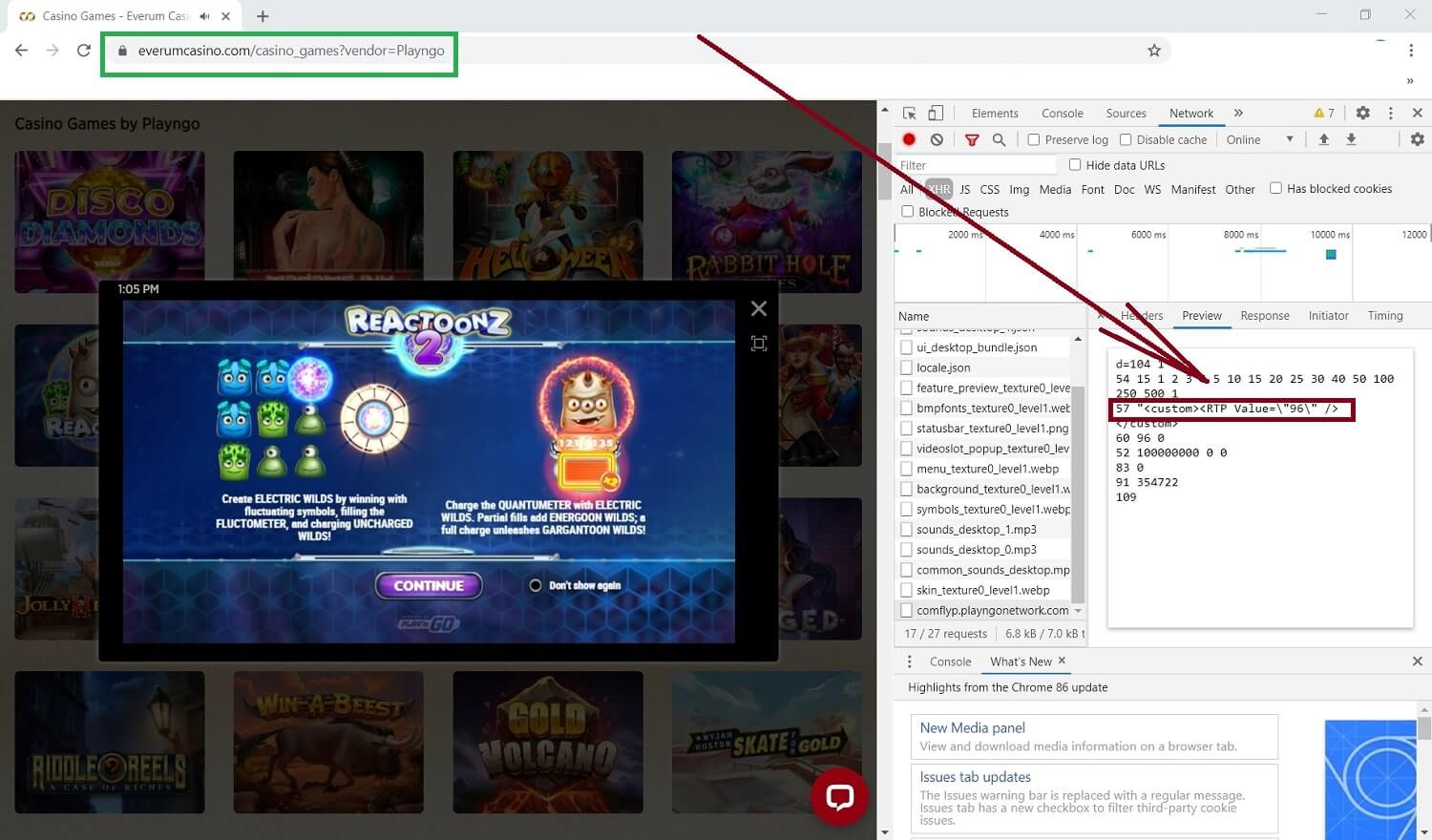1432x840 pixels.
Task: Select the Preview tab
Action: 1202,316
